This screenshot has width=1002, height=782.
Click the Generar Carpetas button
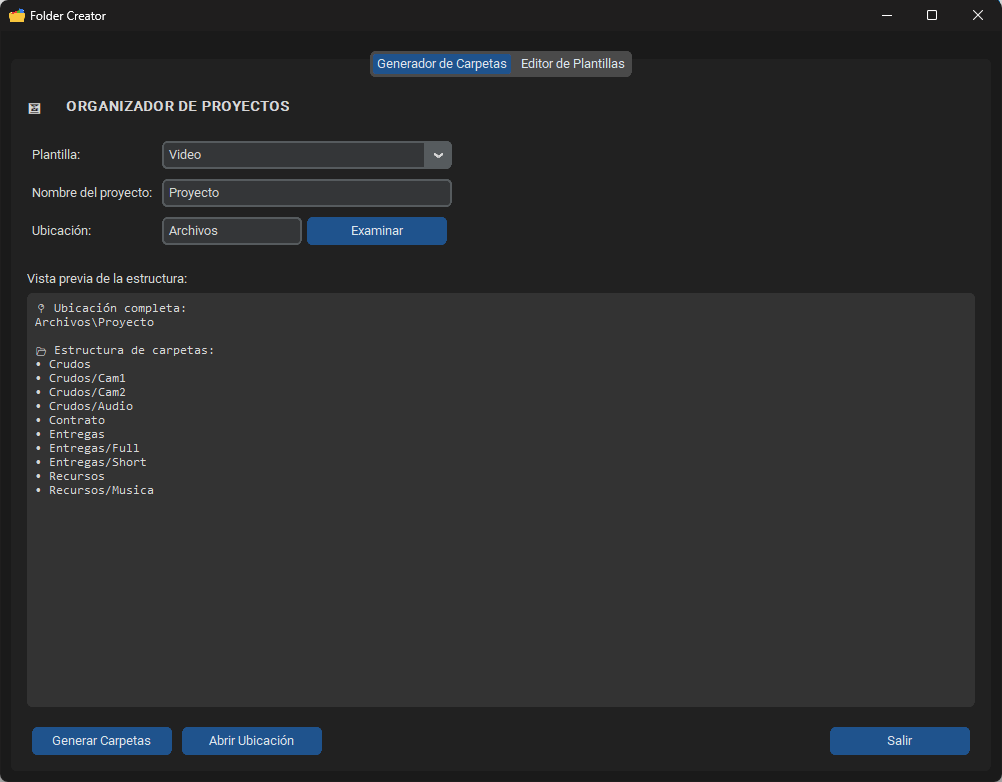[x=101, y=741]
